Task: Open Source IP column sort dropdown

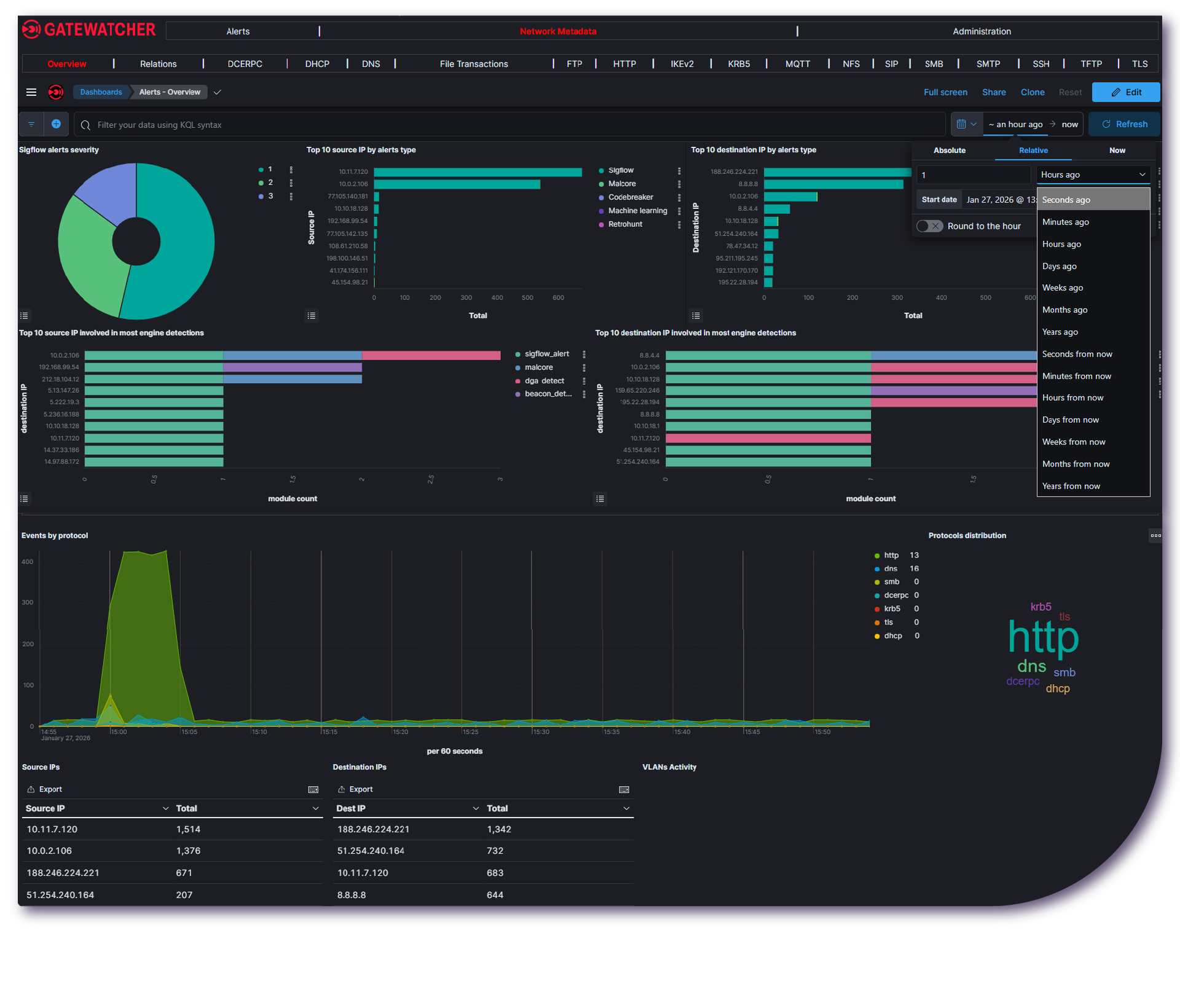Action: pos(165,809)
